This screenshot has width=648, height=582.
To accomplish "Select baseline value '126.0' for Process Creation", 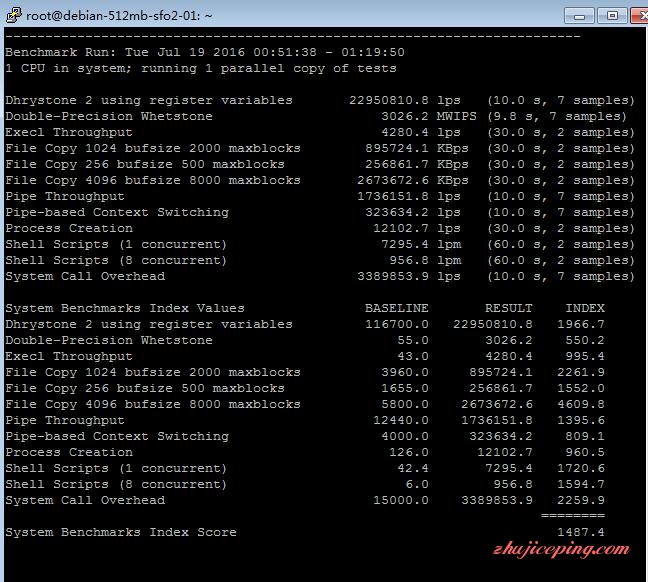I will (409, 453).
